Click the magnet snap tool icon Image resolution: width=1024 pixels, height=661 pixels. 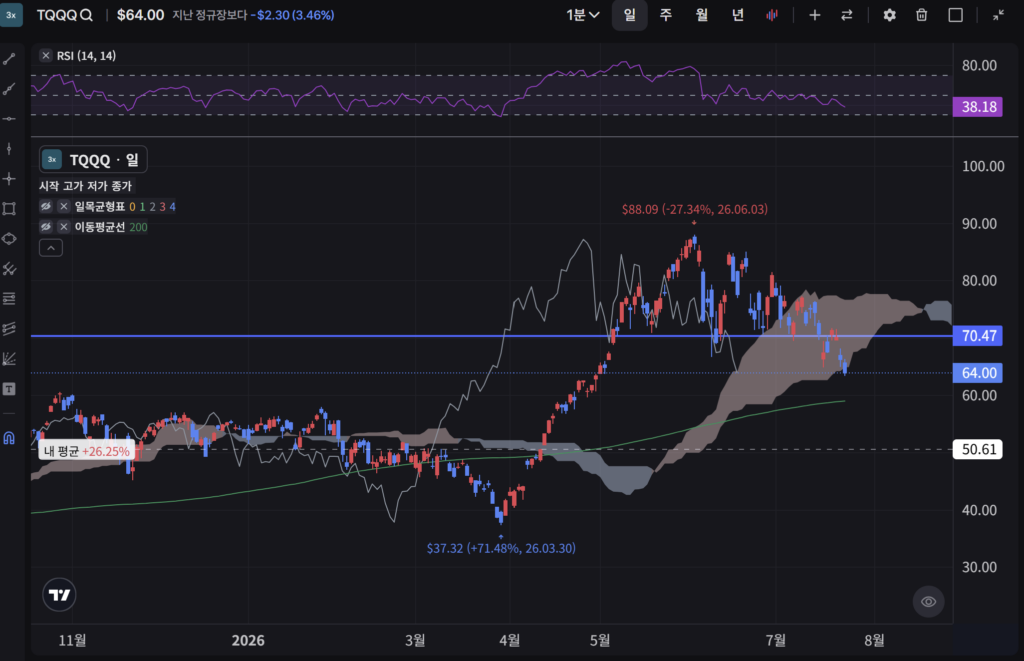(9, 438)
